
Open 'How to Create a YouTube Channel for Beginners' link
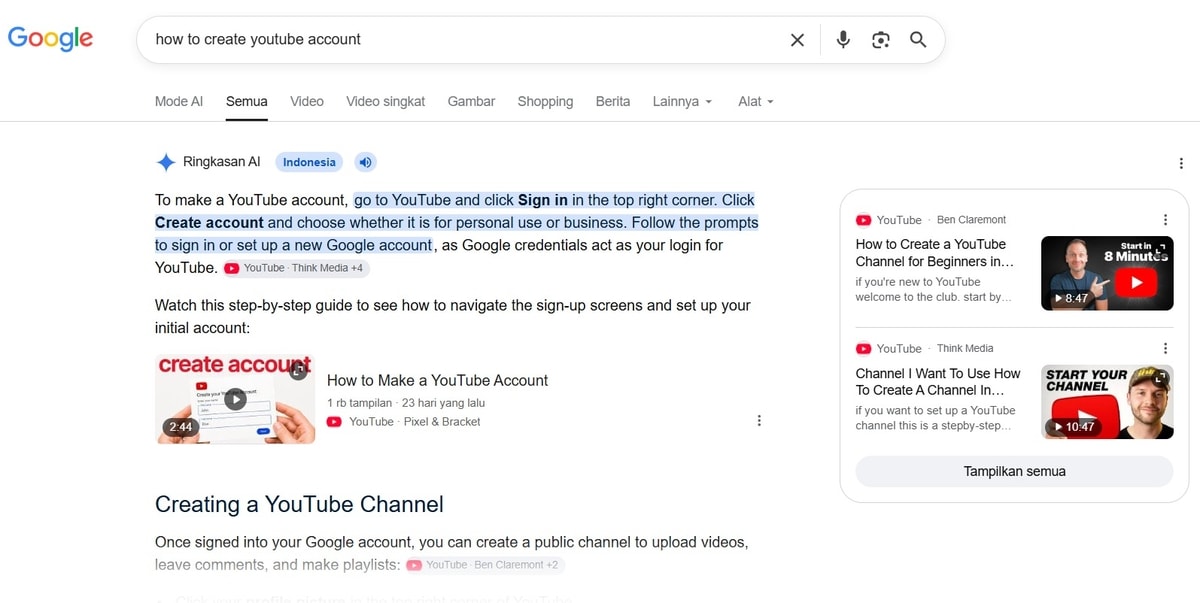pos(935,252)
